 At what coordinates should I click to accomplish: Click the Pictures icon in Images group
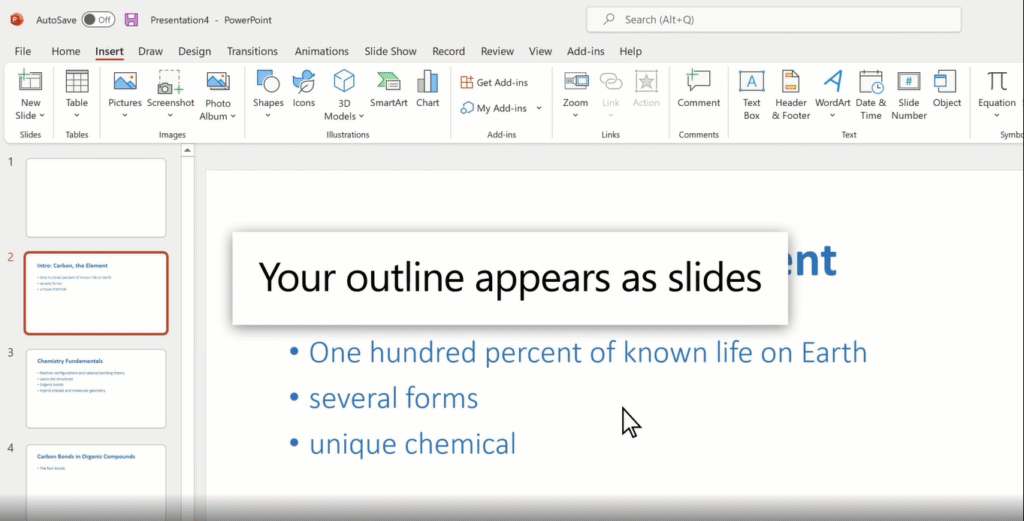[125, 83]
